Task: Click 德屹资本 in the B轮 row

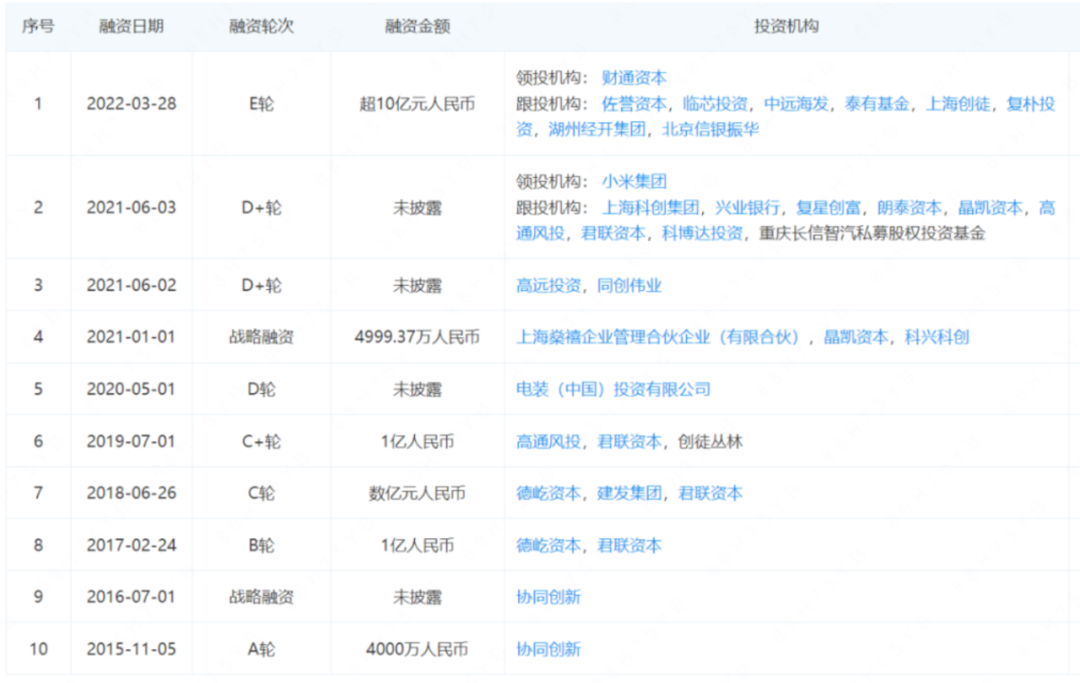Action: click(x=548, y=545)
